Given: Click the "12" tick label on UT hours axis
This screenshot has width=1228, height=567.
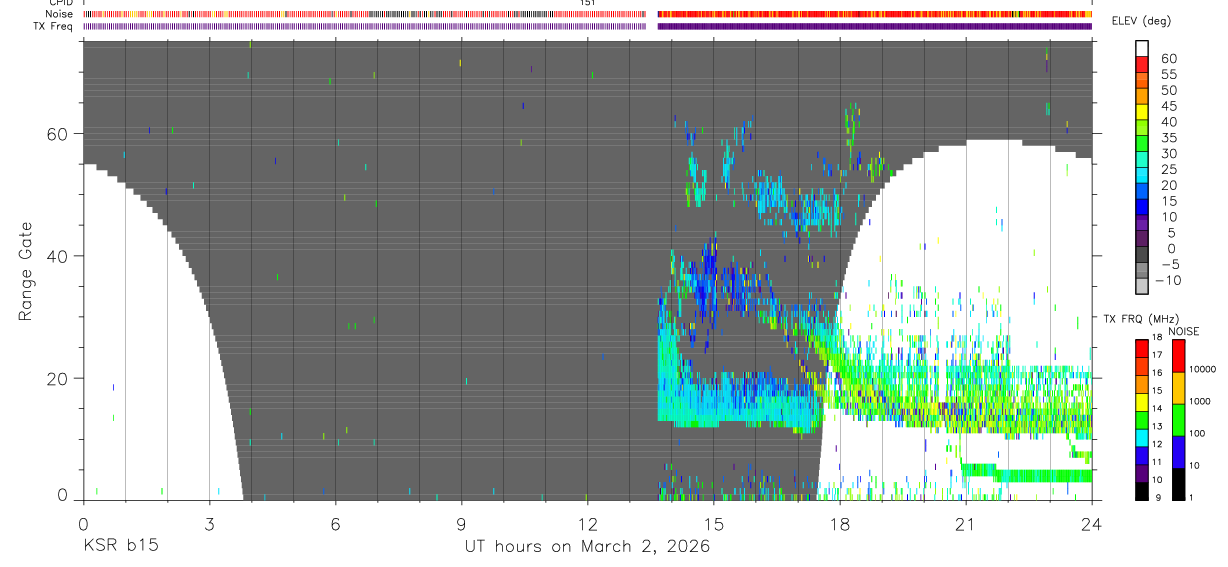Looking at the screenshot, I should (587, 523).
